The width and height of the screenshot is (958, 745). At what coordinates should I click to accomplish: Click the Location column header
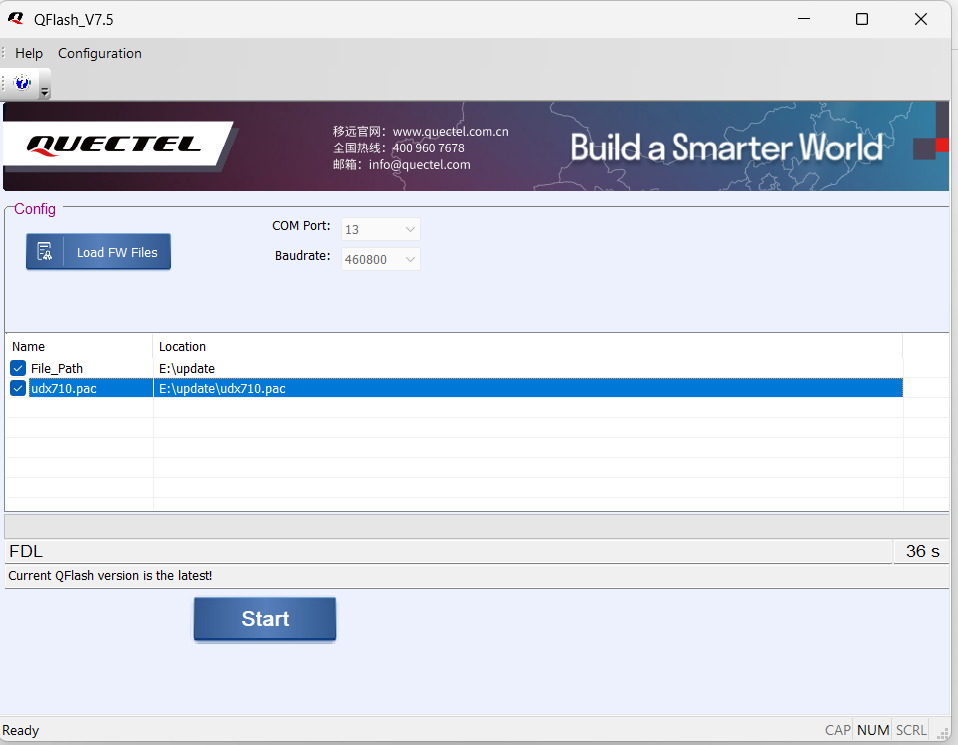182,346
